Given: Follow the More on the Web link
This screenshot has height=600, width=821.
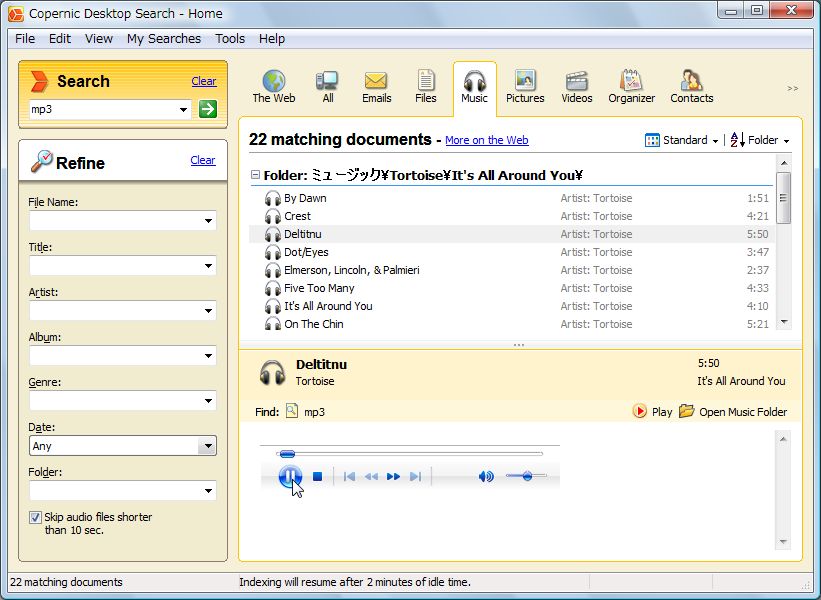Looking at the screenshot, I should 486,140.
